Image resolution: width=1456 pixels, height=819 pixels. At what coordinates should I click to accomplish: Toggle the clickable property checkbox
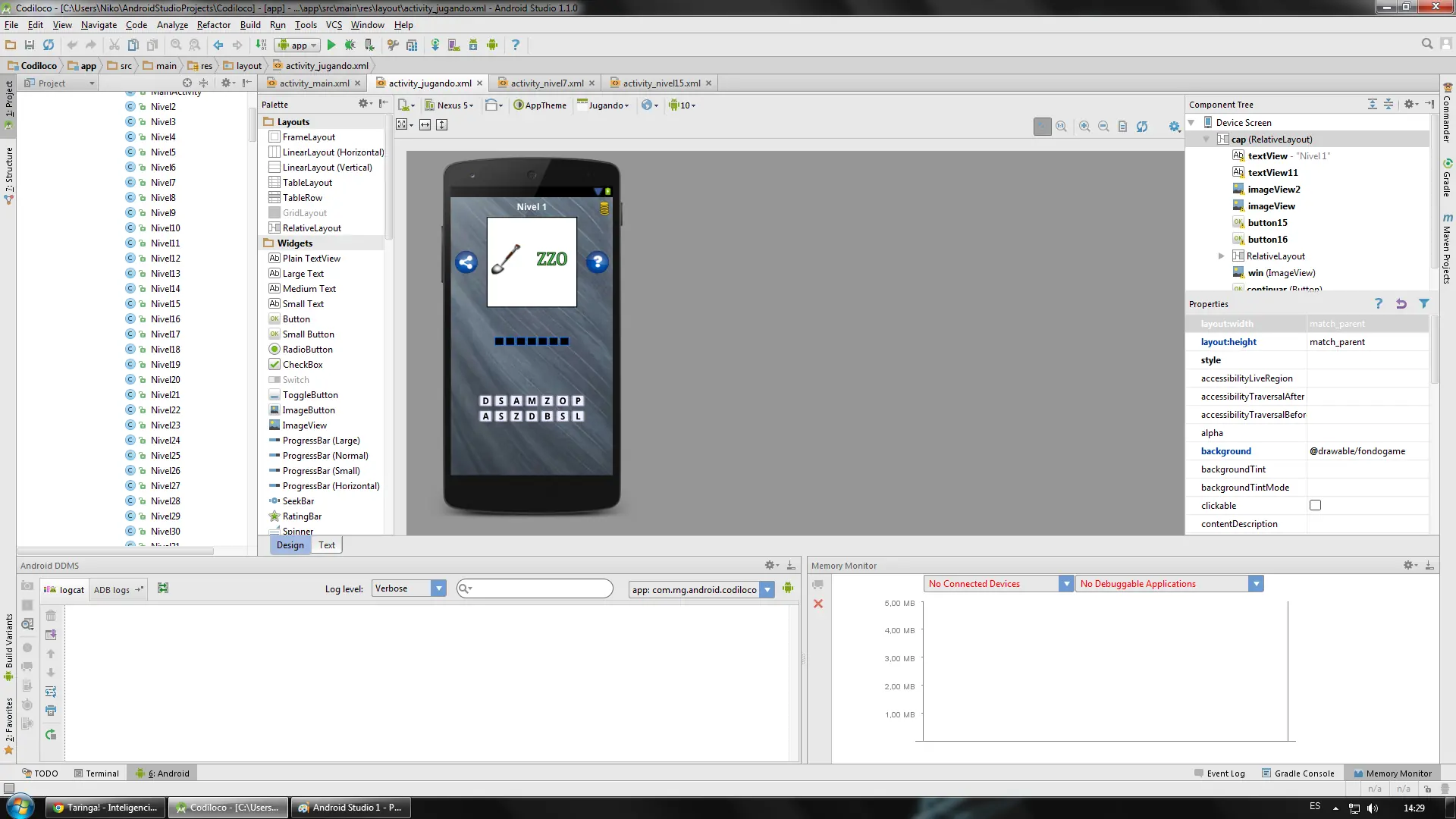tap(1315, 506)
